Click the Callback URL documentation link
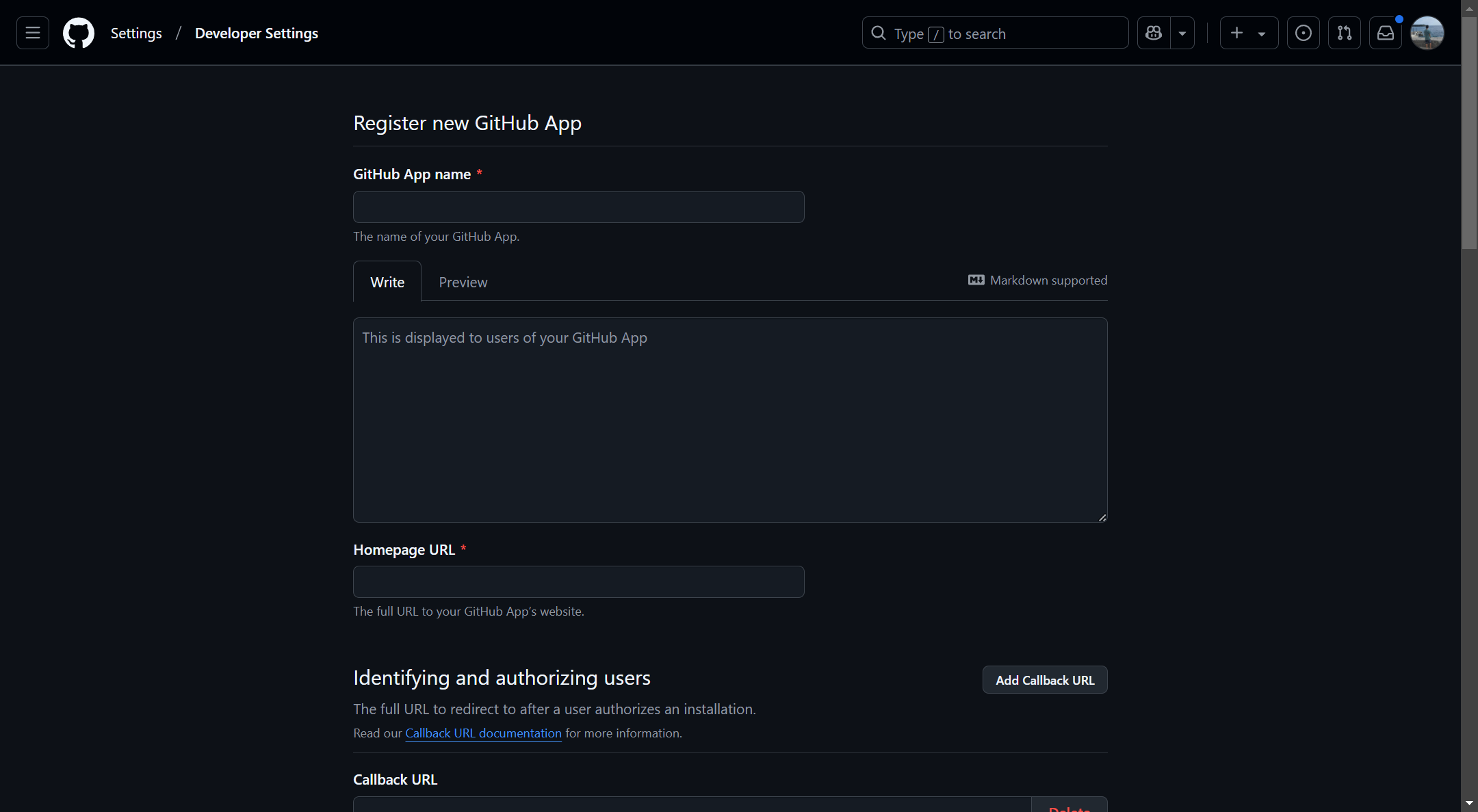Viewport: 1478px width, 812px height. tap(483, 733)
